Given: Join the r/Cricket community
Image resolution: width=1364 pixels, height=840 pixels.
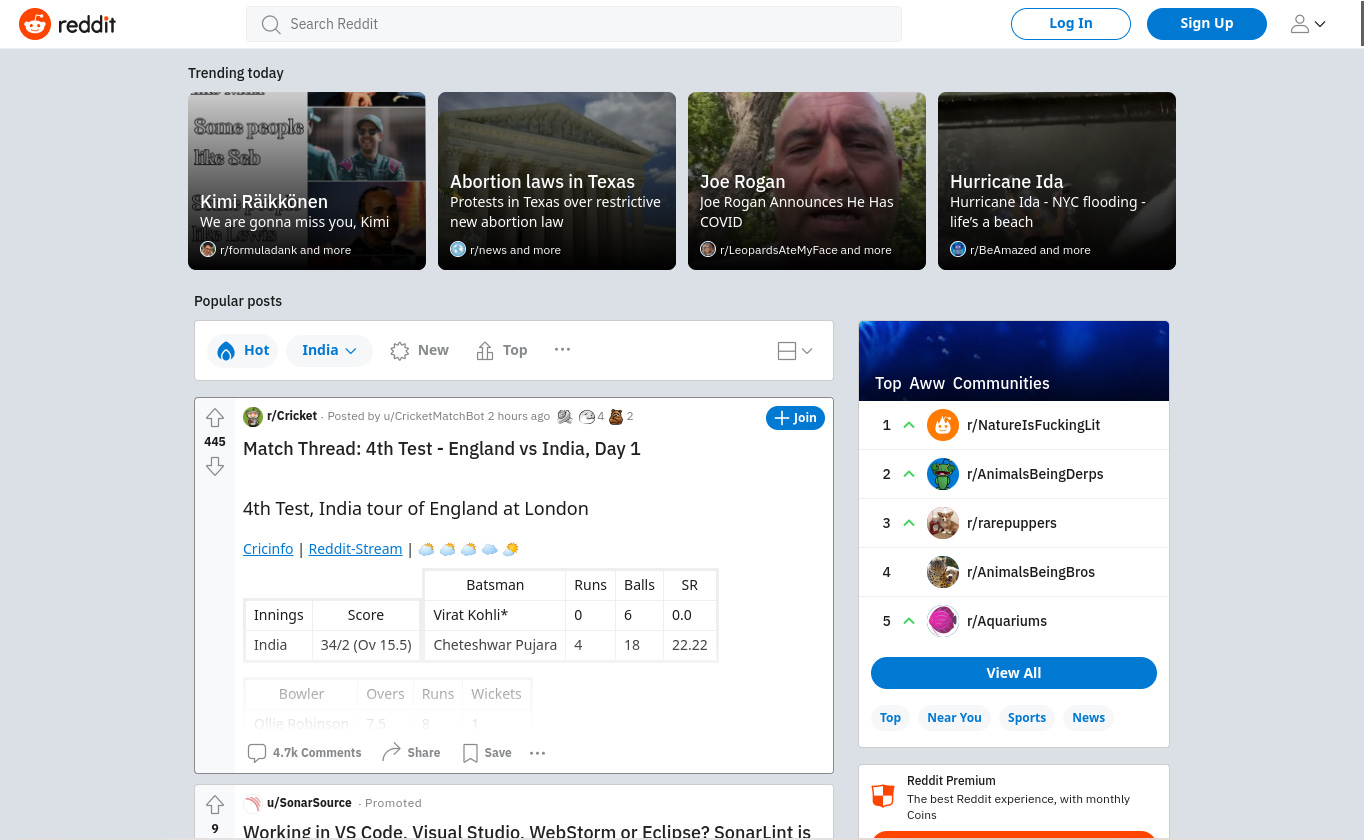Looking at the screenshot, I should coord(795,418).
